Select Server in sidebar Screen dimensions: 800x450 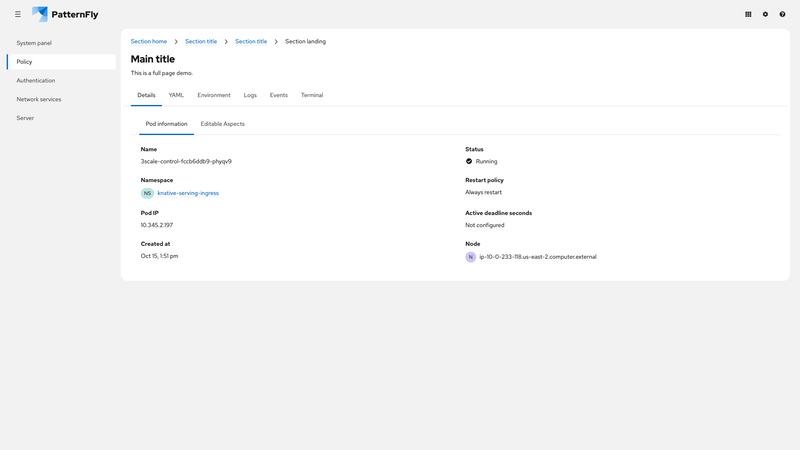click(61, 118)
